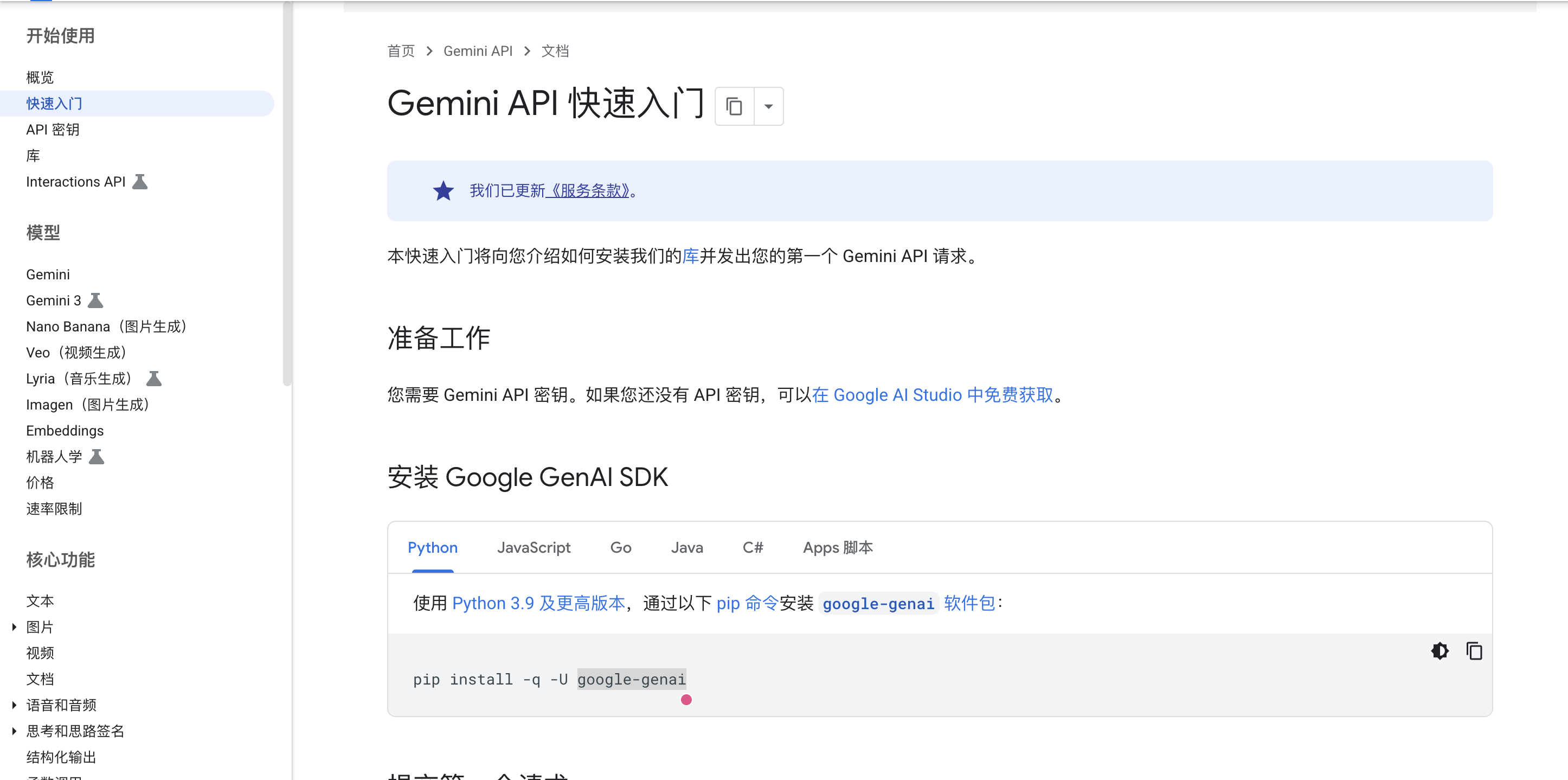The height and width of the screenshot is (780, 1568).
Task: Click the star icon in the terms banner
Action: pyautogui.click(x=443, y=190)
